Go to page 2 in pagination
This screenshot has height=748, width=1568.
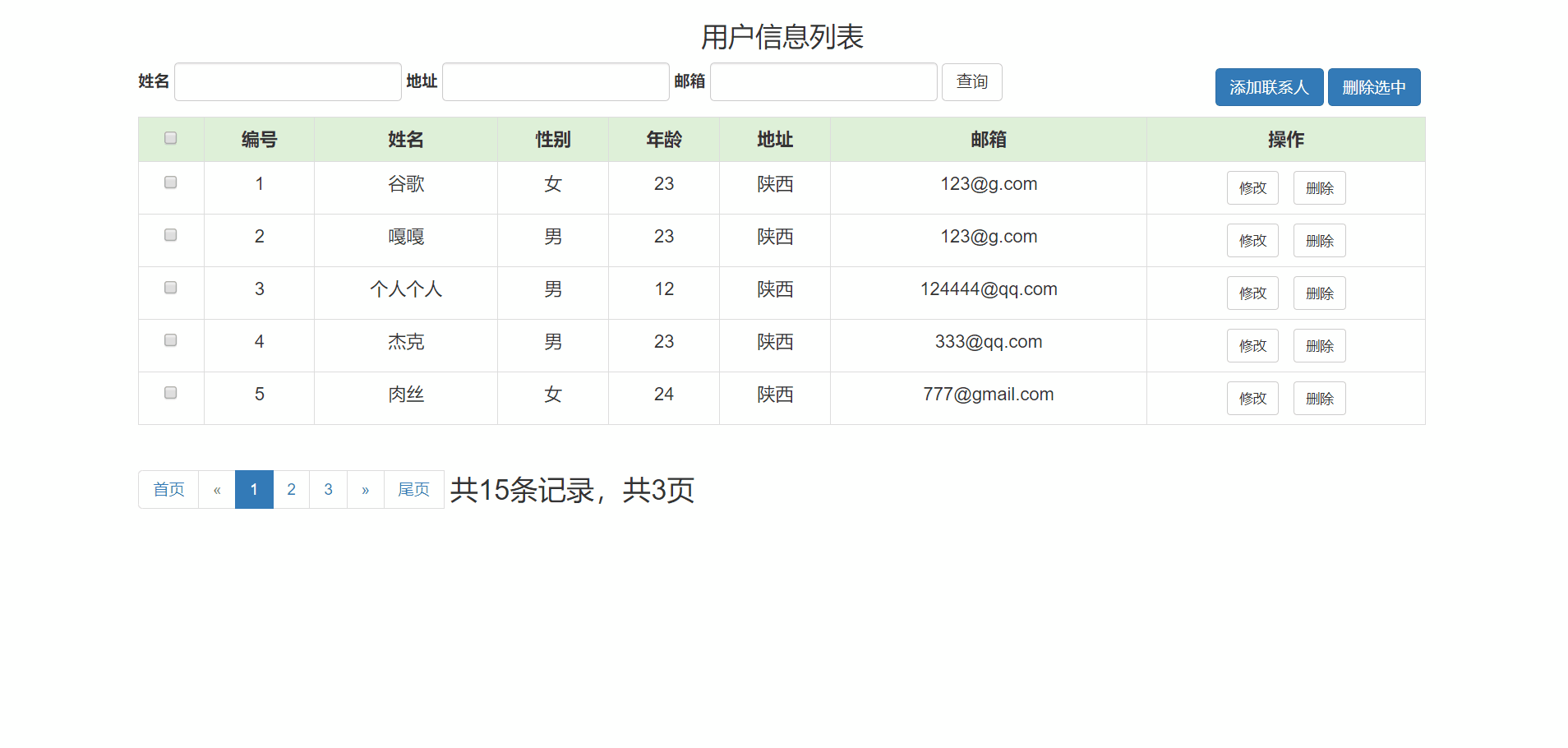click(x=291, y=489)
